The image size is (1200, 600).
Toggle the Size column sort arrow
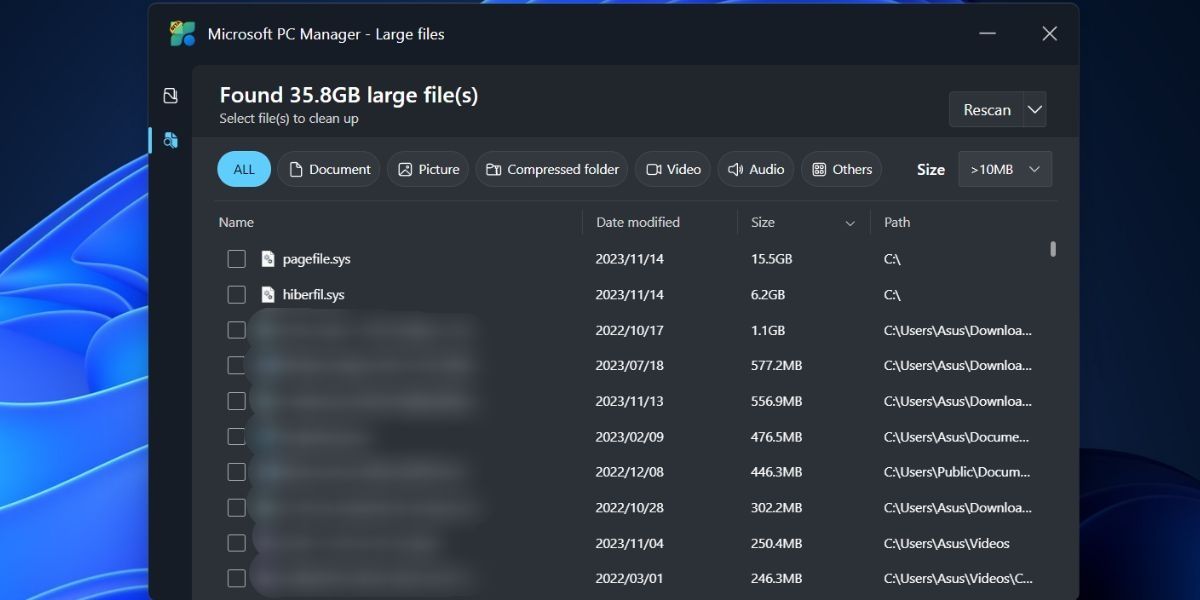click(849, 222)
